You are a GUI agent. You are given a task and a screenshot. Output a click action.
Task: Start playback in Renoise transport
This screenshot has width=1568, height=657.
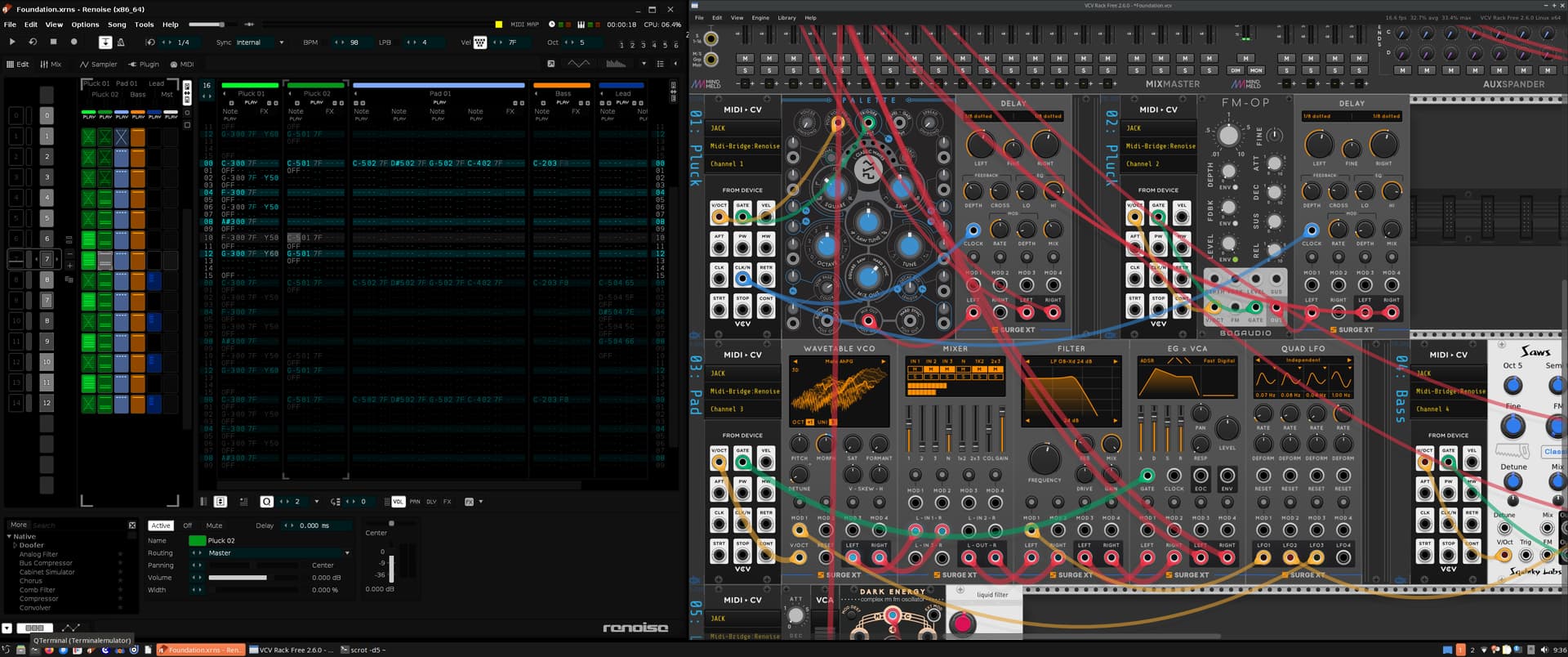click(x=11, y=42)
